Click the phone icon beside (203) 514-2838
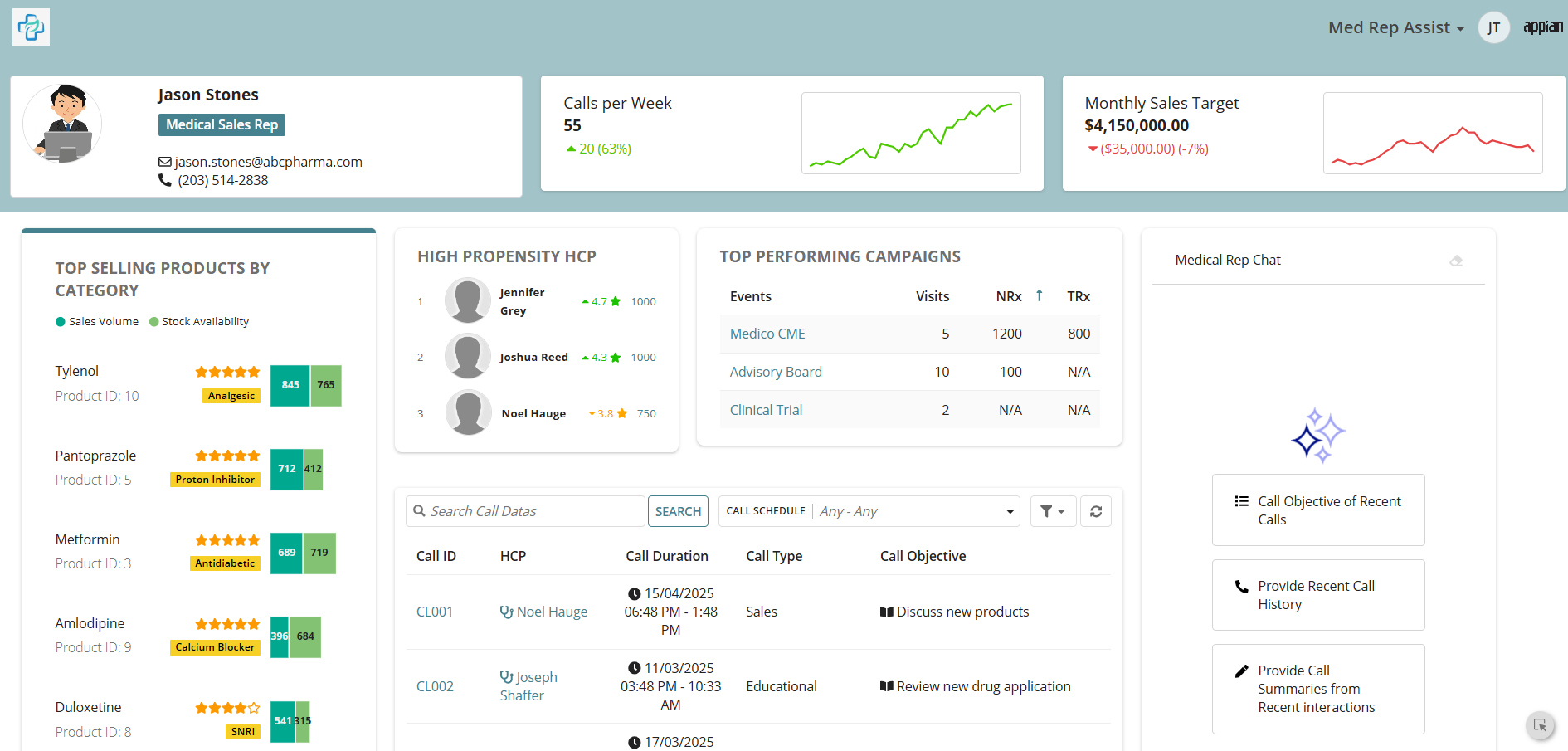Viewport: 1568px width, 751px height. tap(165, 180)
